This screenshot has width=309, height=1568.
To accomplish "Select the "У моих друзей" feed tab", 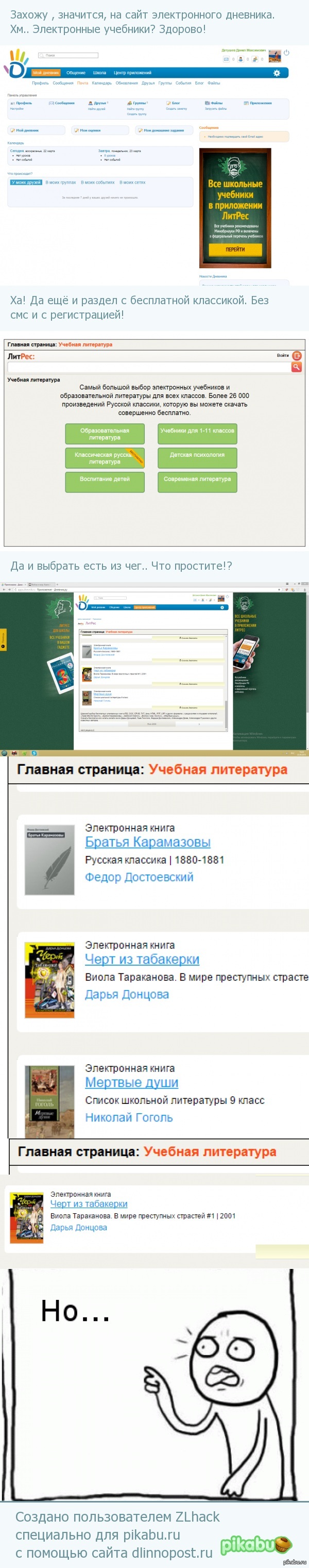I will pyautogui.click(x=26, y=183).
